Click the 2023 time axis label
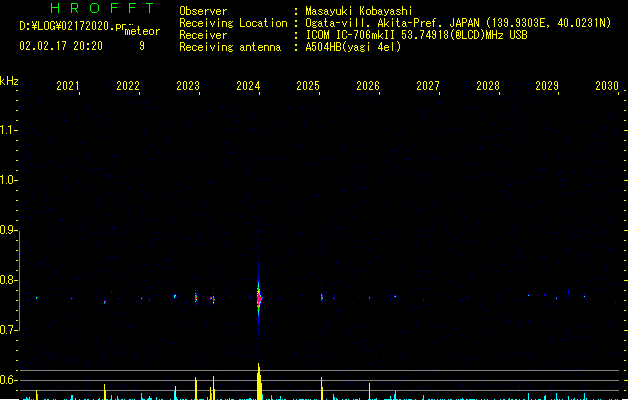The image size is (629, 400). point(188,85)
